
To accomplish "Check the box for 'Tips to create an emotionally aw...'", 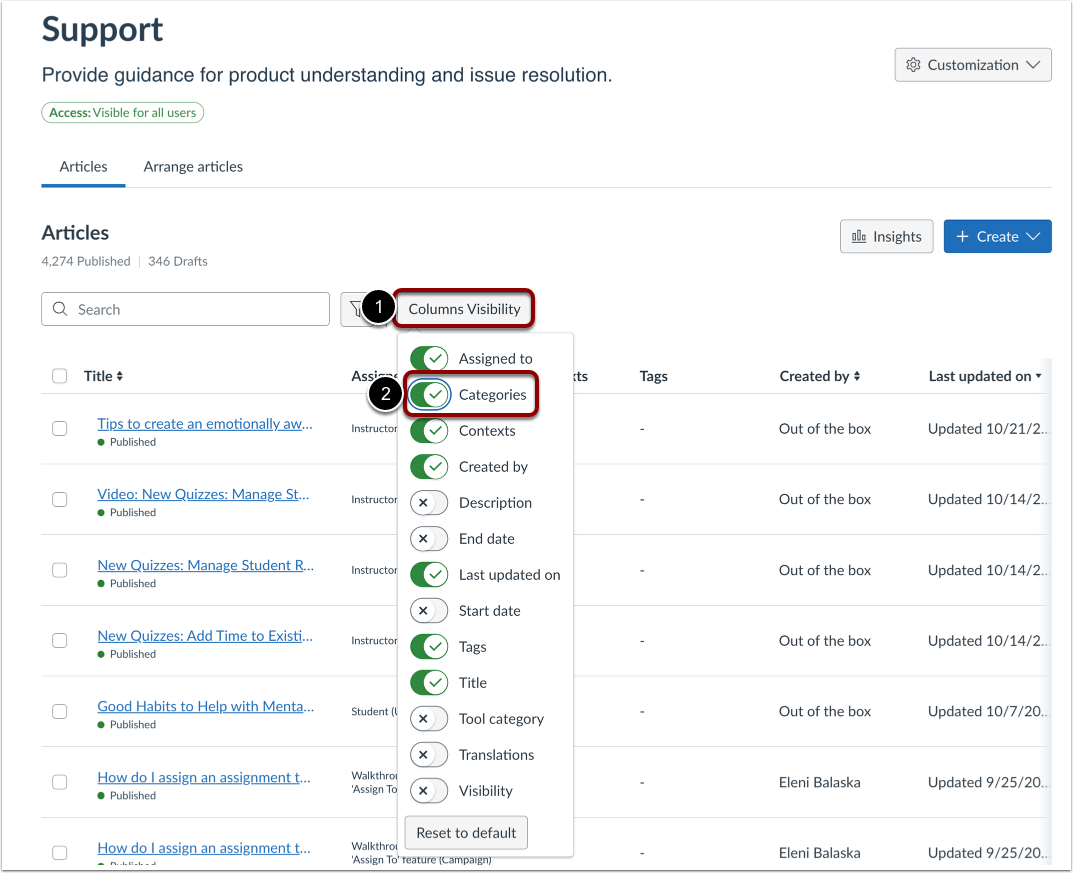I will point(60,429).
